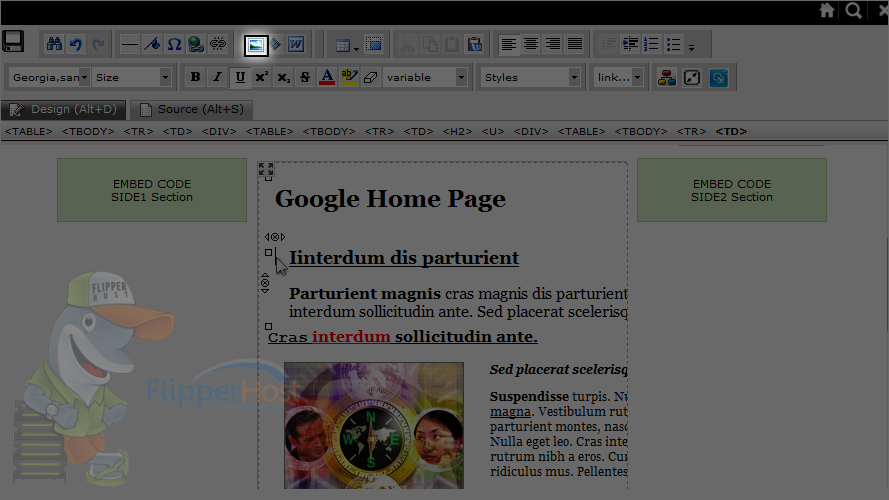Screen dimensions: 889x500
Task: Set alignment to left
Action: coord(509,44)
